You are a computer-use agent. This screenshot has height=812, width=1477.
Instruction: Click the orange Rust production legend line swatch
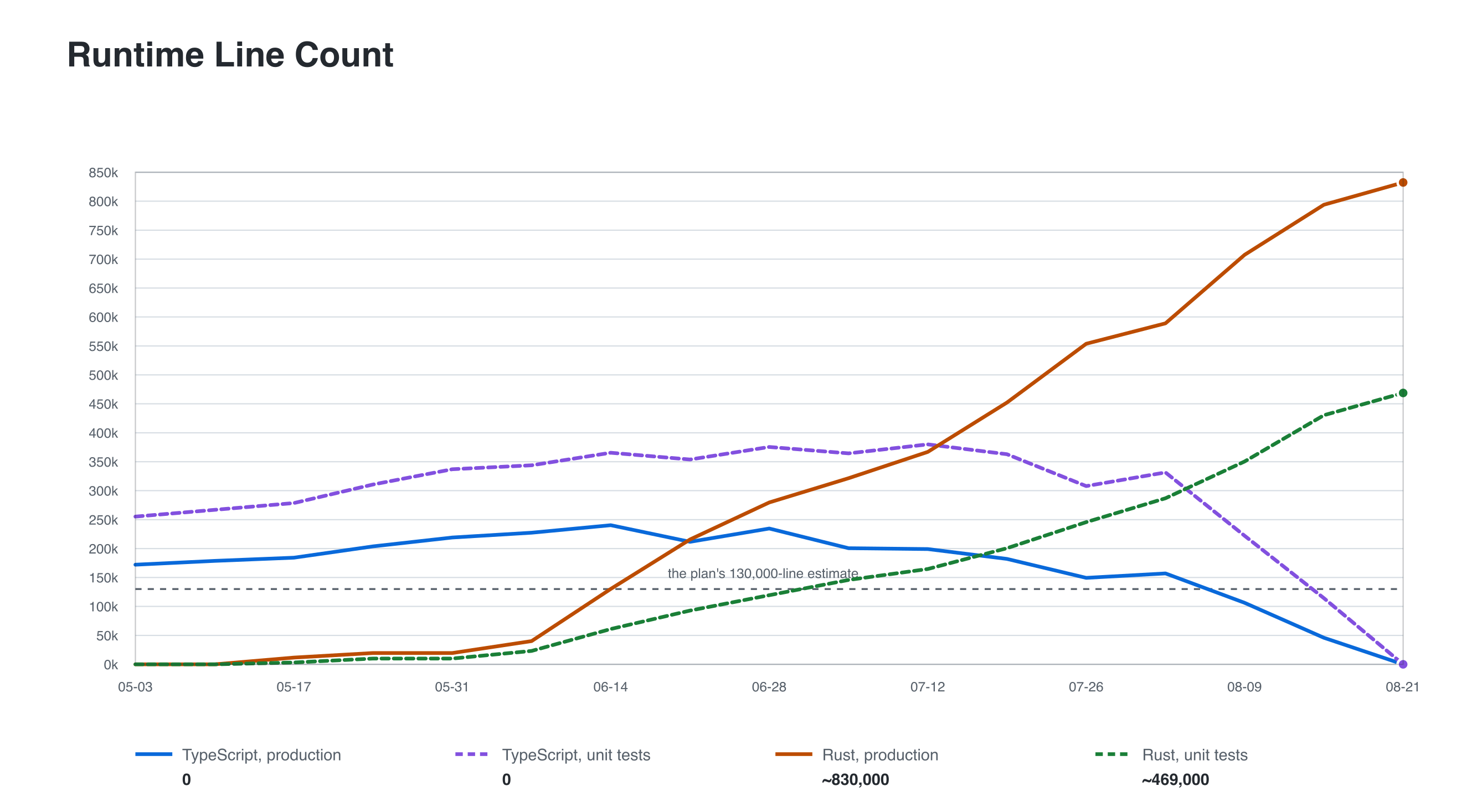[794, 754]
